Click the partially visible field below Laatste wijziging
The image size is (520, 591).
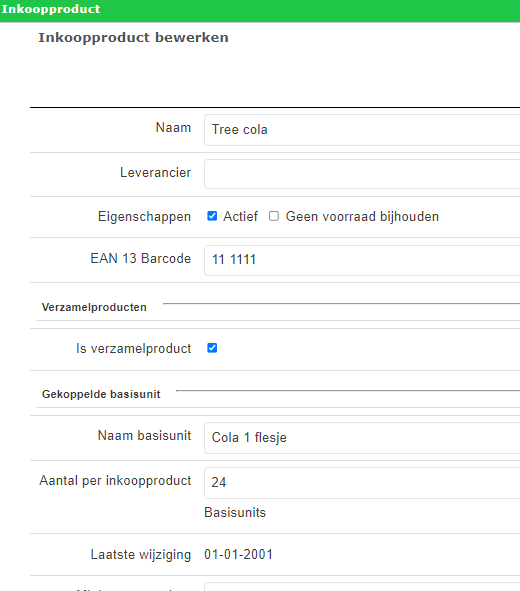point(362,587)
